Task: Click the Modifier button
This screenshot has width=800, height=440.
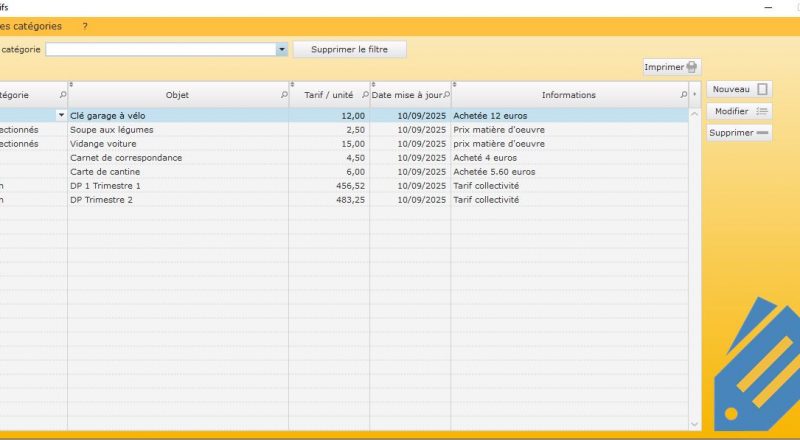Action: tap(739, 111)
